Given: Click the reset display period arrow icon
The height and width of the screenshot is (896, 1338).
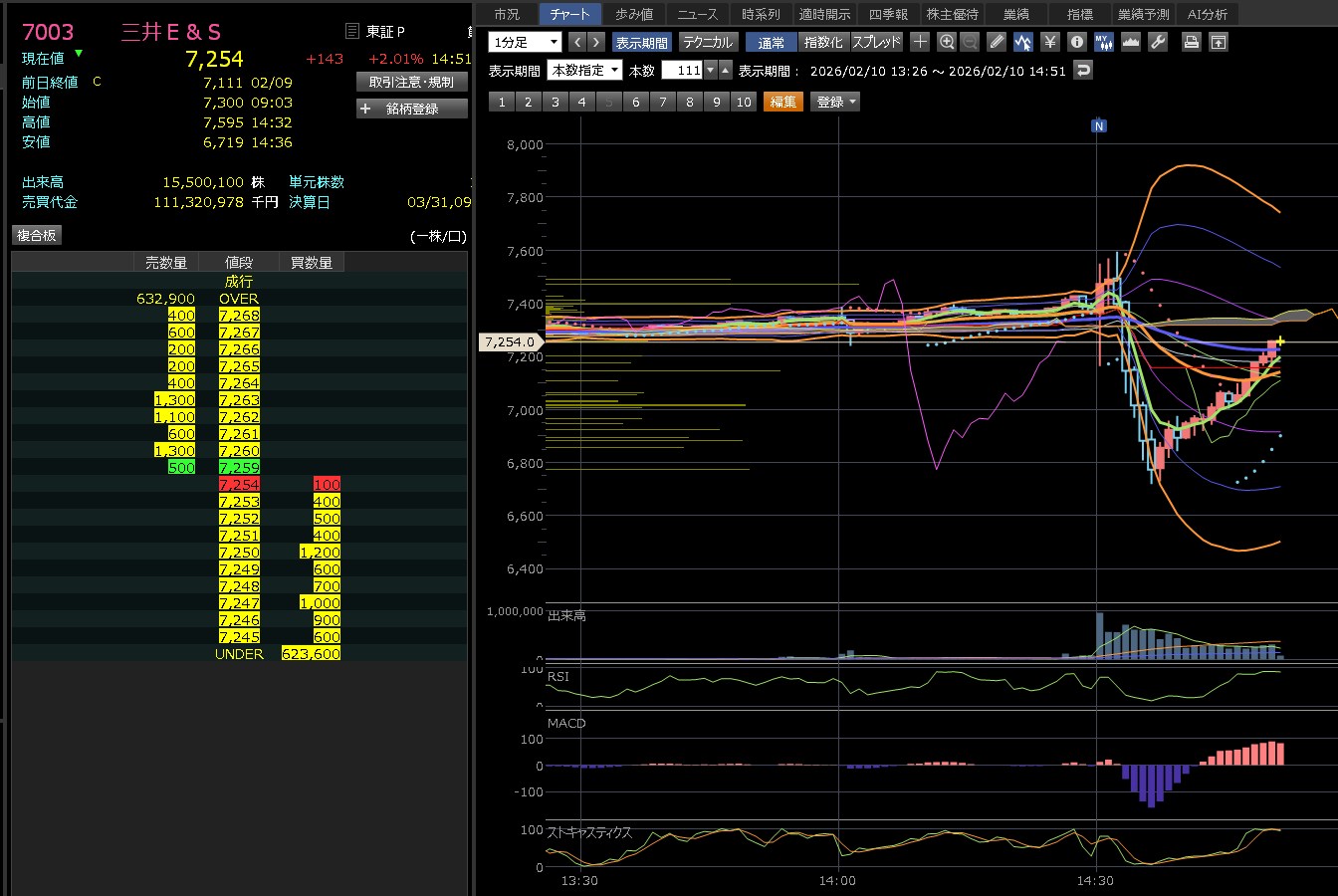Looking at the screenshot, I should point(1083,71).
